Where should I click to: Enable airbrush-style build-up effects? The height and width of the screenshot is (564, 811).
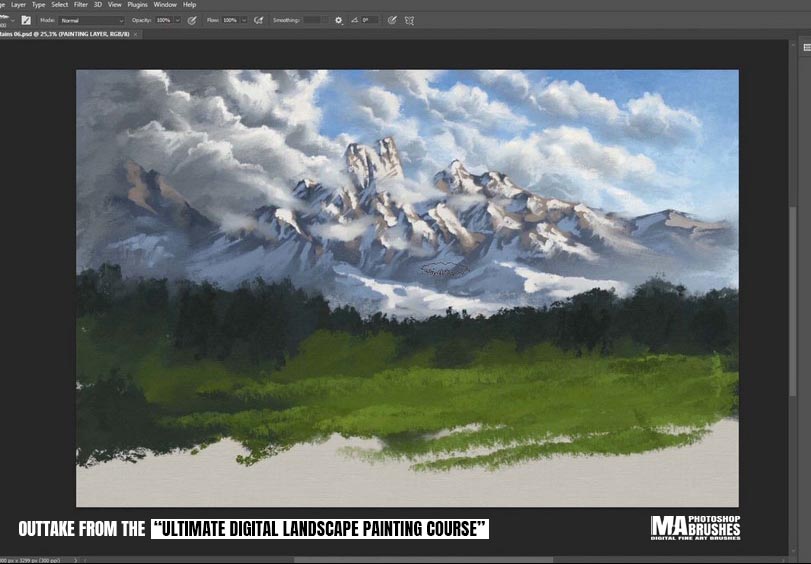259,20
